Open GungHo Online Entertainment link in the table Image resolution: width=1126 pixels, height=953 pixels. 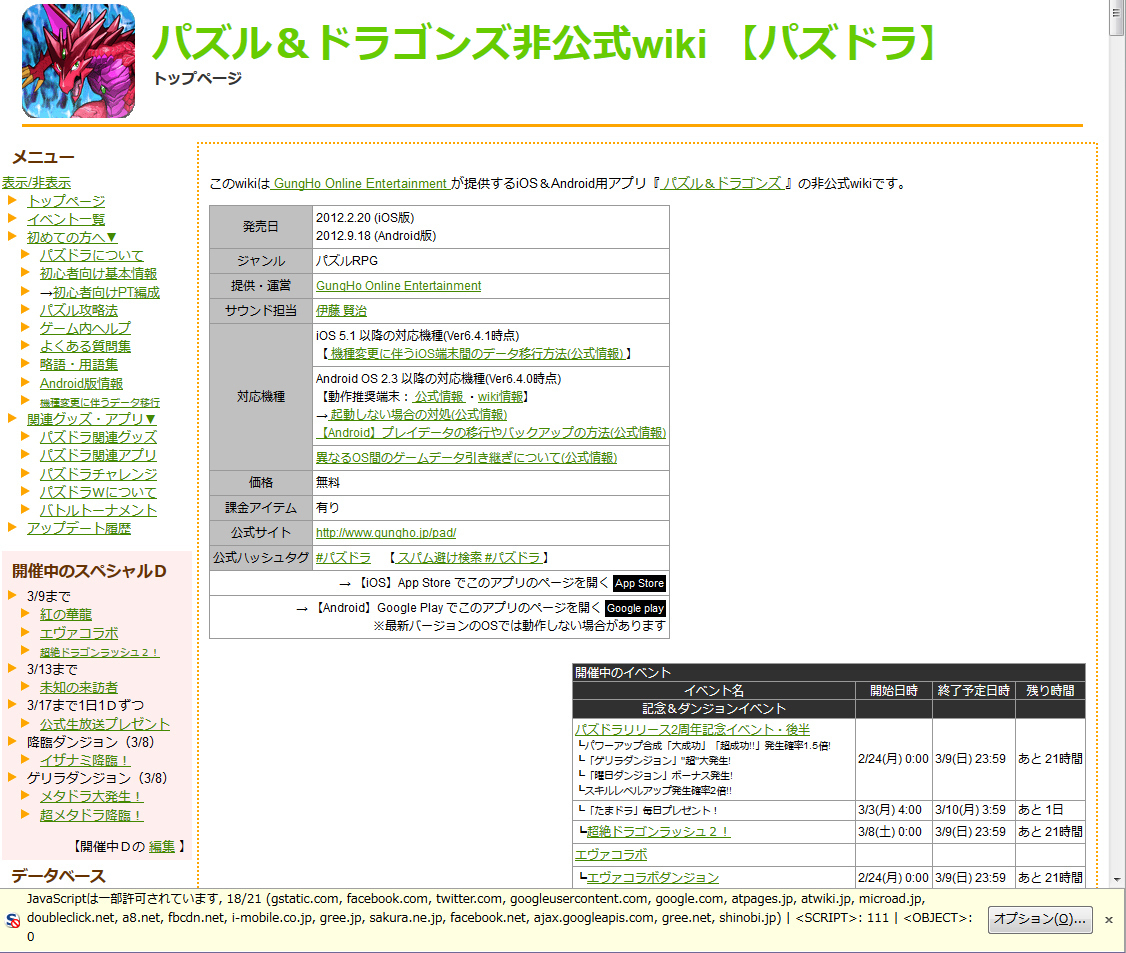tap(399, 286)
